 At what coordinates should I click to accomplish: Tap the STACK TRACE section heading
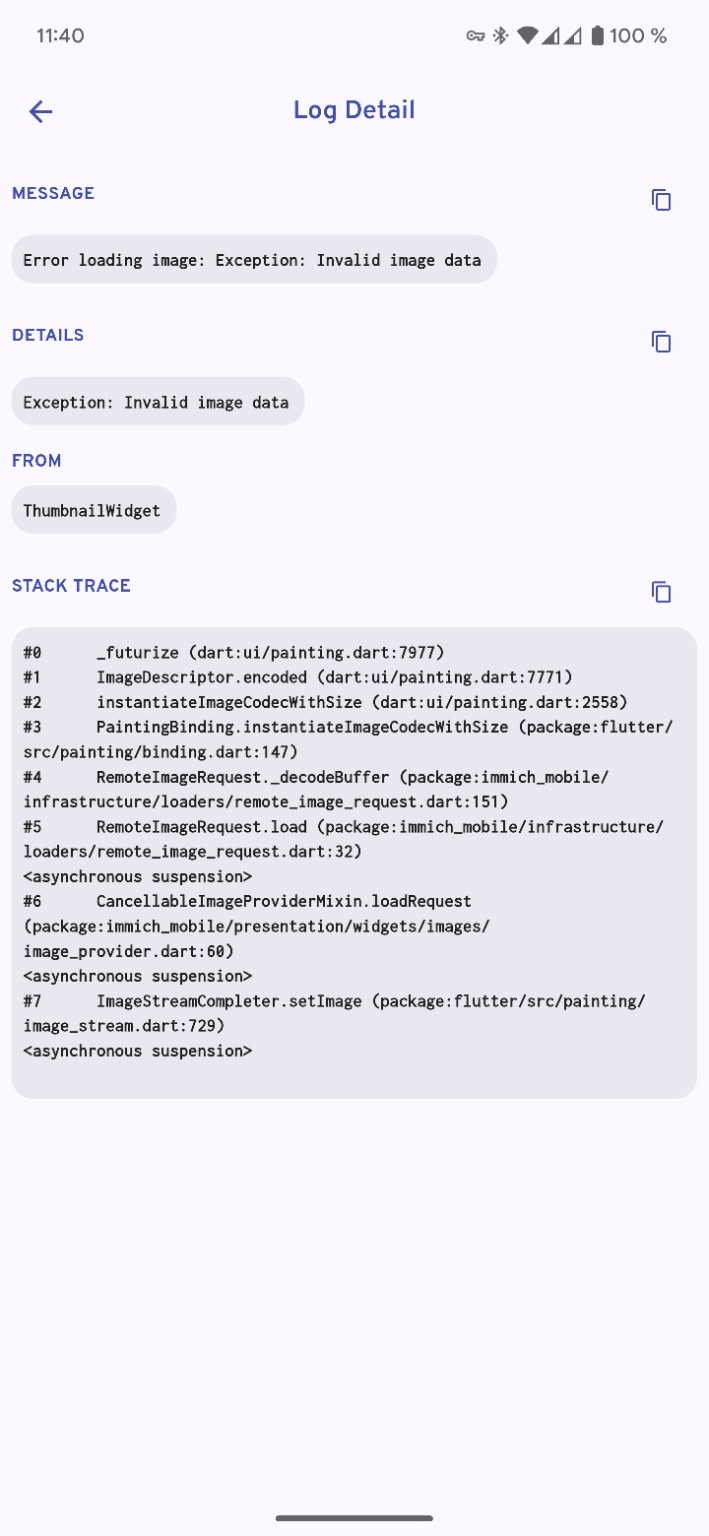pos(71,586)
